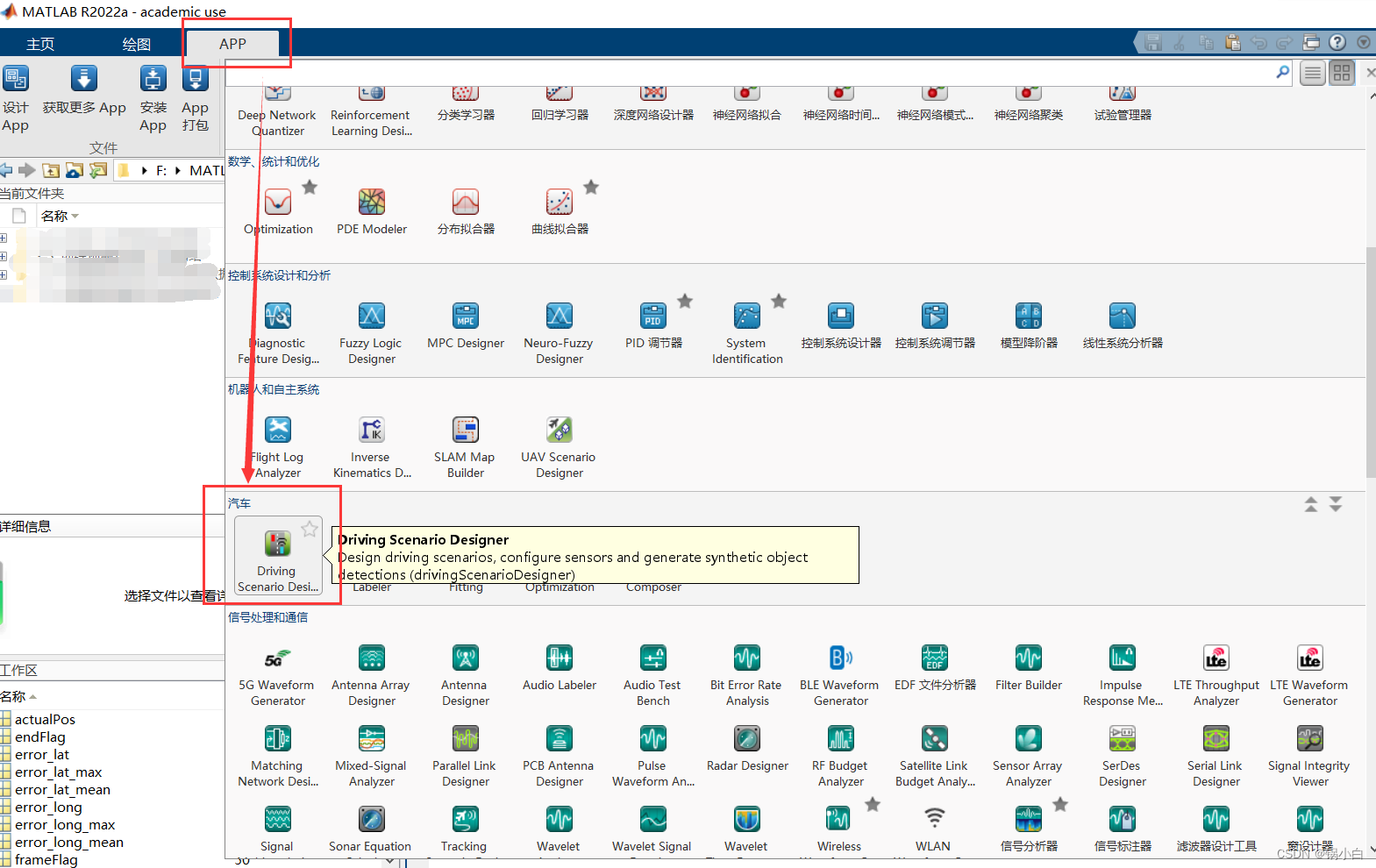Open 名称 column dropdown in current folder
1376x868 pixels.
tap(75, 216)
